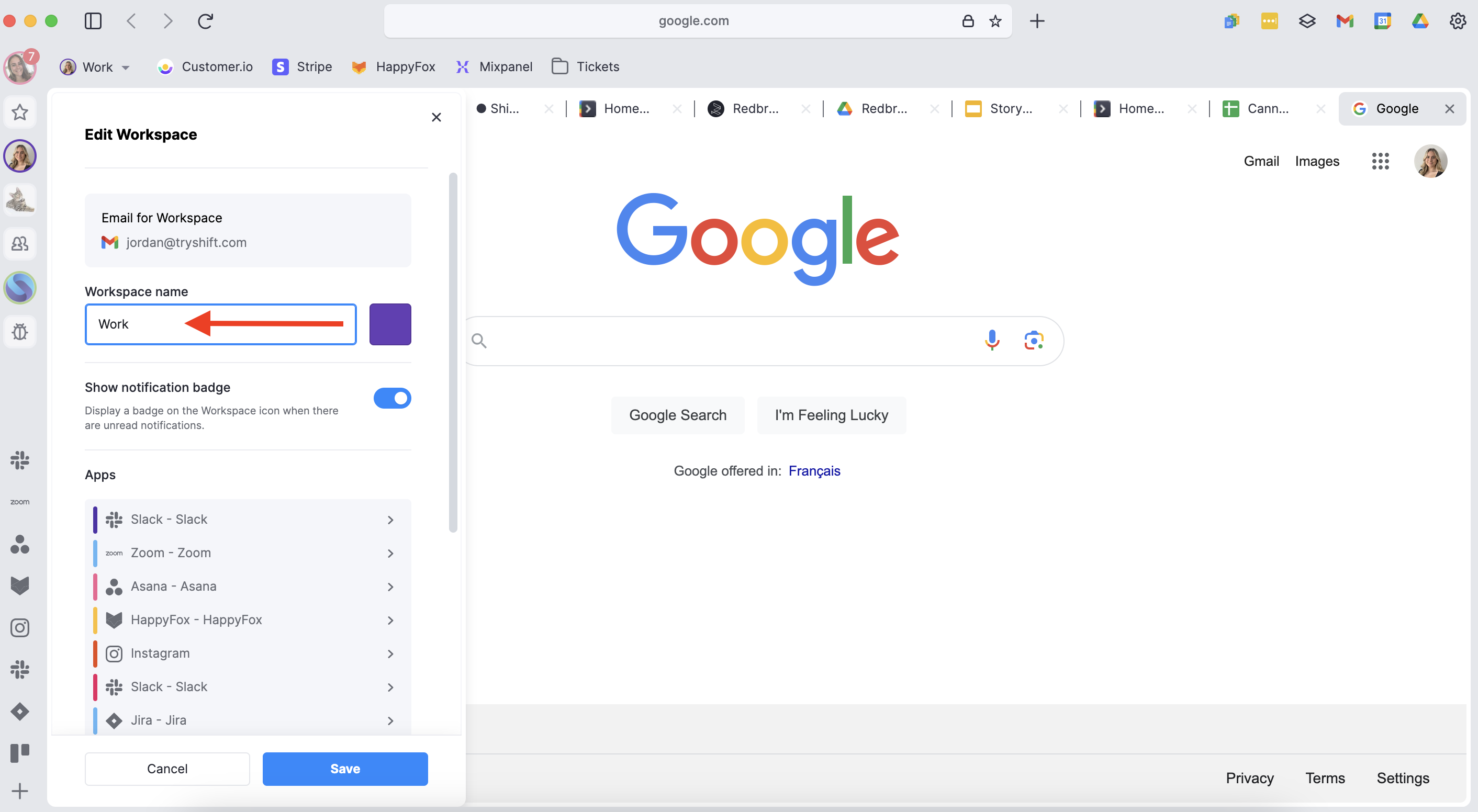
Task: Open a new tab with plus icon
Action: (1037, 21)
